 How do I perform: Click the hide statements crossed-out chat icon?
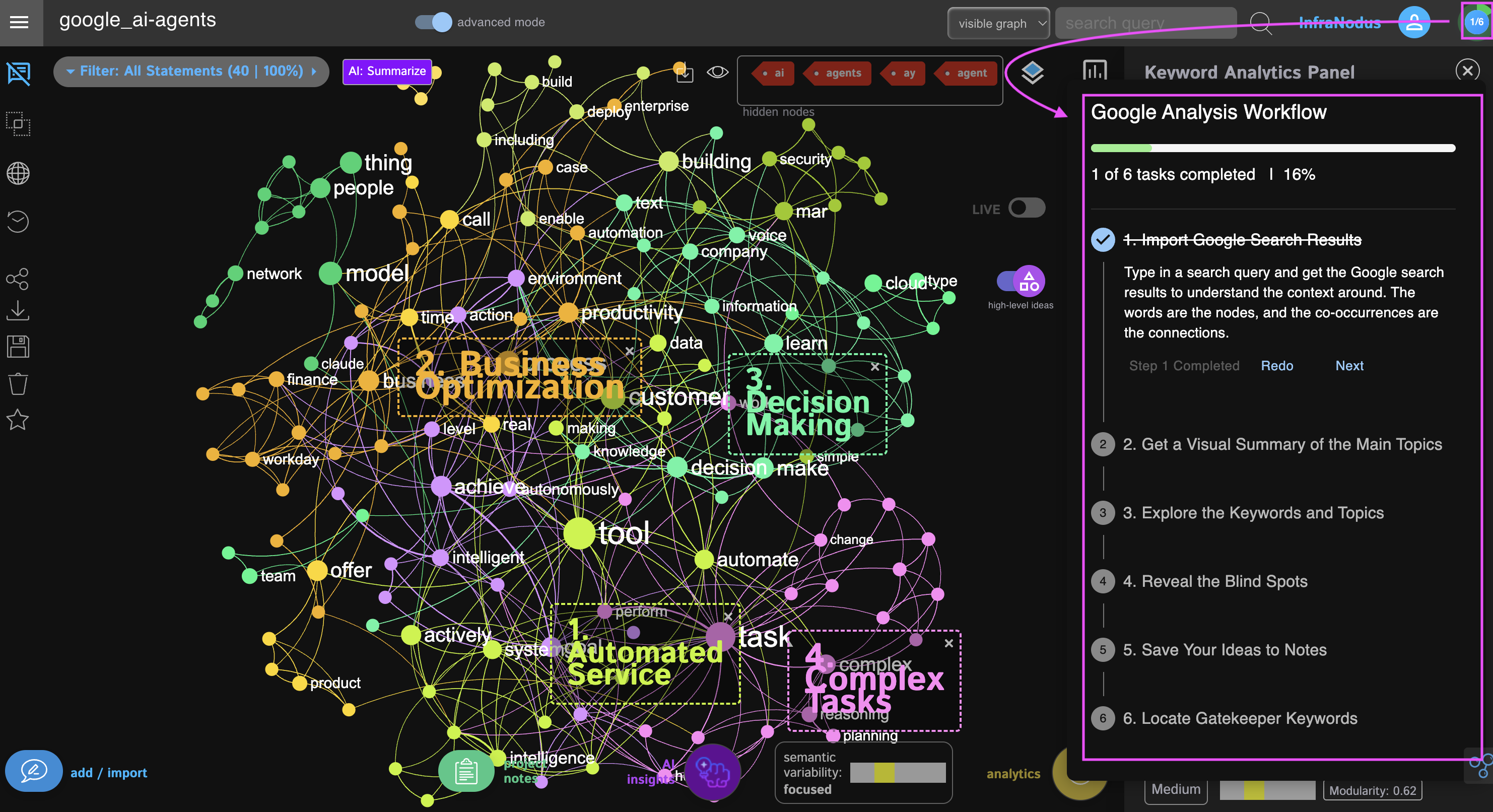coord(19,74)
